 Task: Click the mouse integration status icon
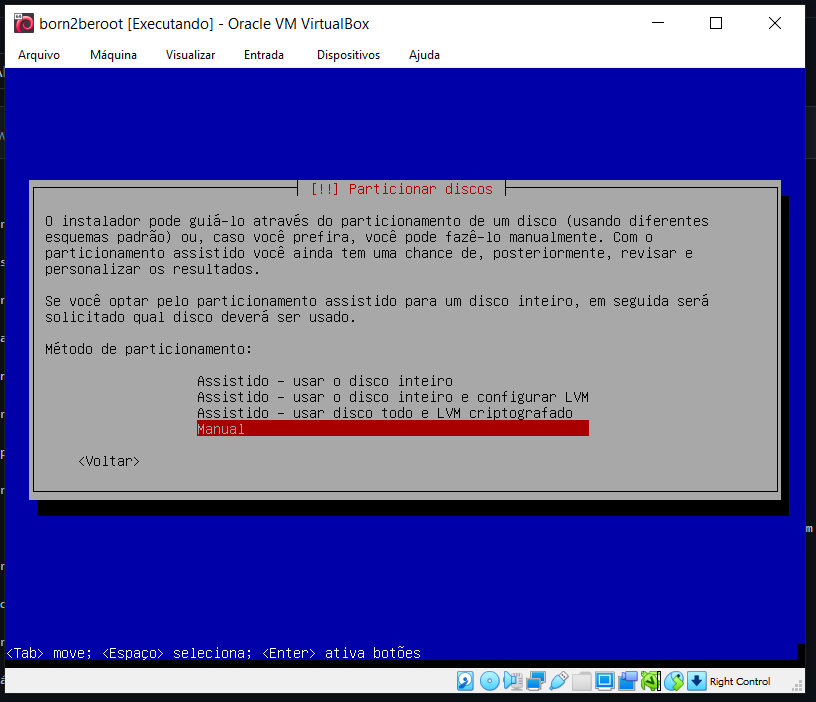pos(674,681)
